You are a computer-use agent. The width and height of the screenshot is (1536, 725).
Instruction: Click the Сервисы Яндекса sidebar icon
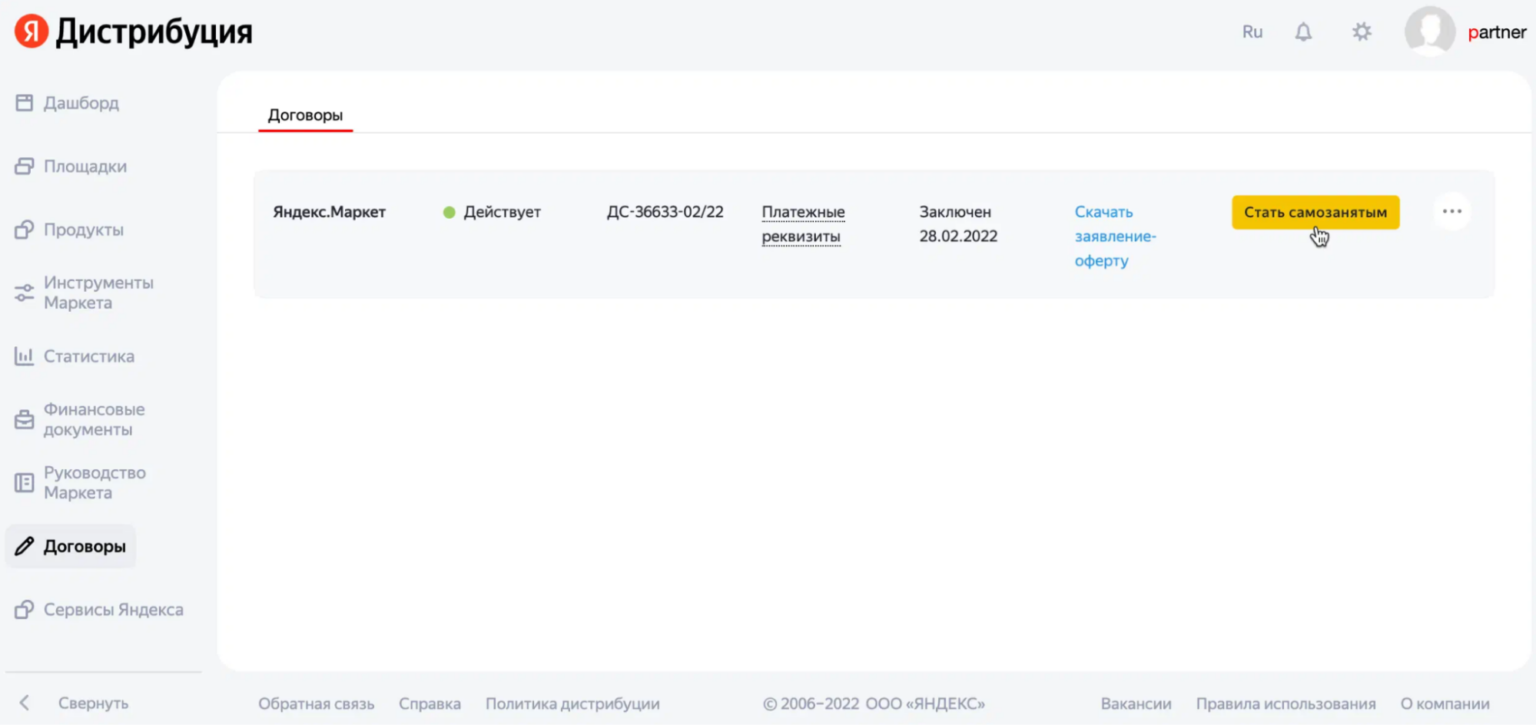pyautogui.click(x=24, y=610)
